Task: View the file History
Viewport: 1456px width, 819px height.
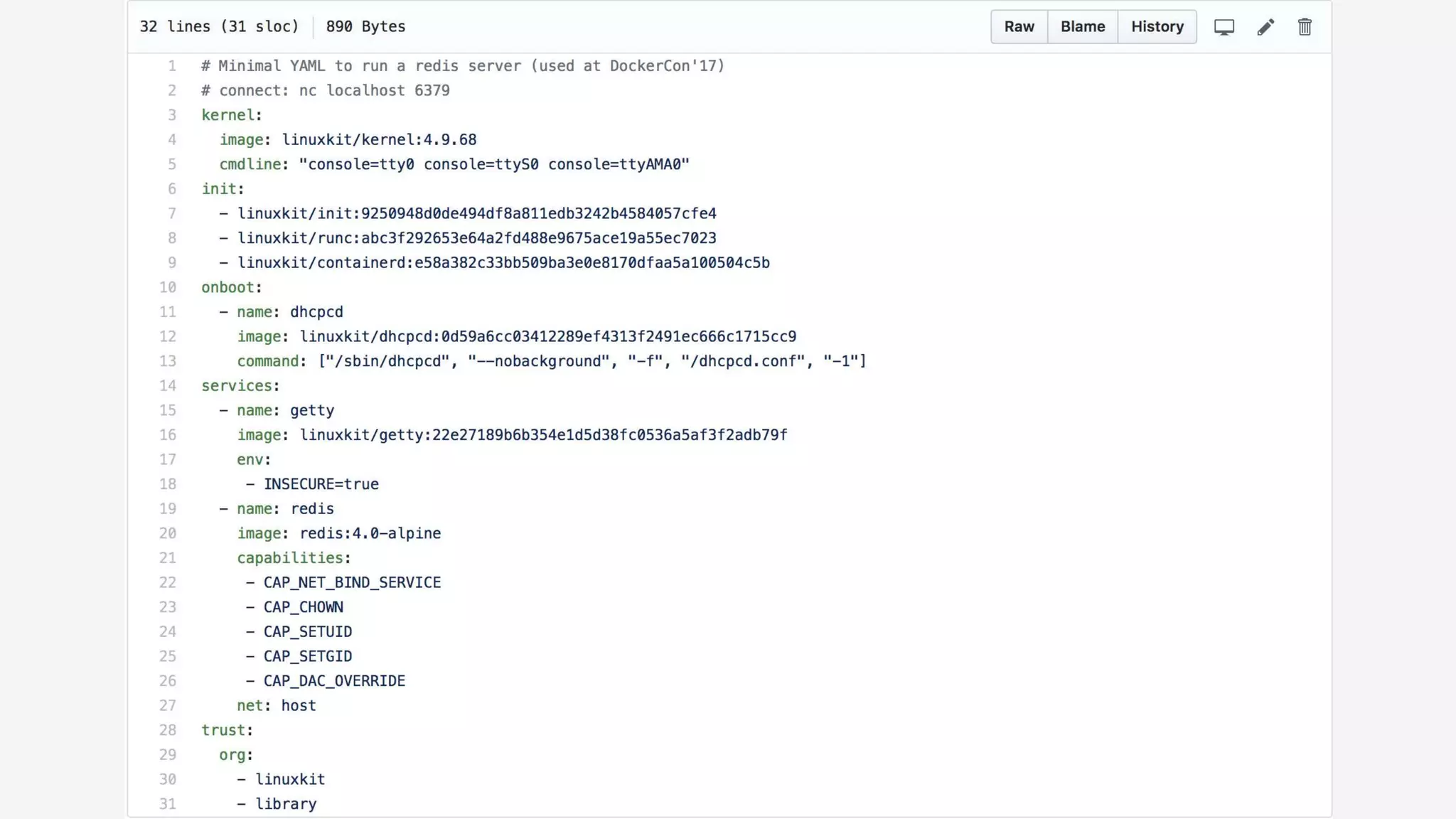Action: click(x=1157, y=27)
